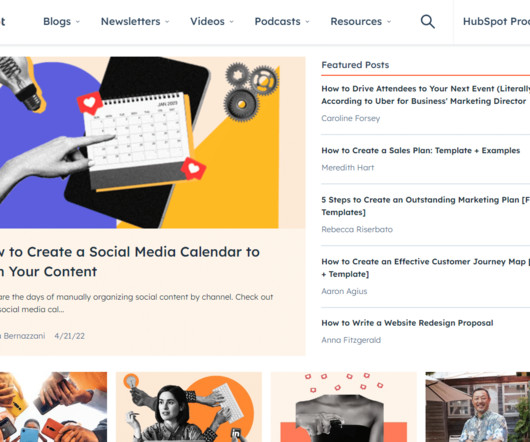This screenshot has width=530, height=442.
Task: Expand the Newsletters dropdown chevron
Action: click(167, 22)
